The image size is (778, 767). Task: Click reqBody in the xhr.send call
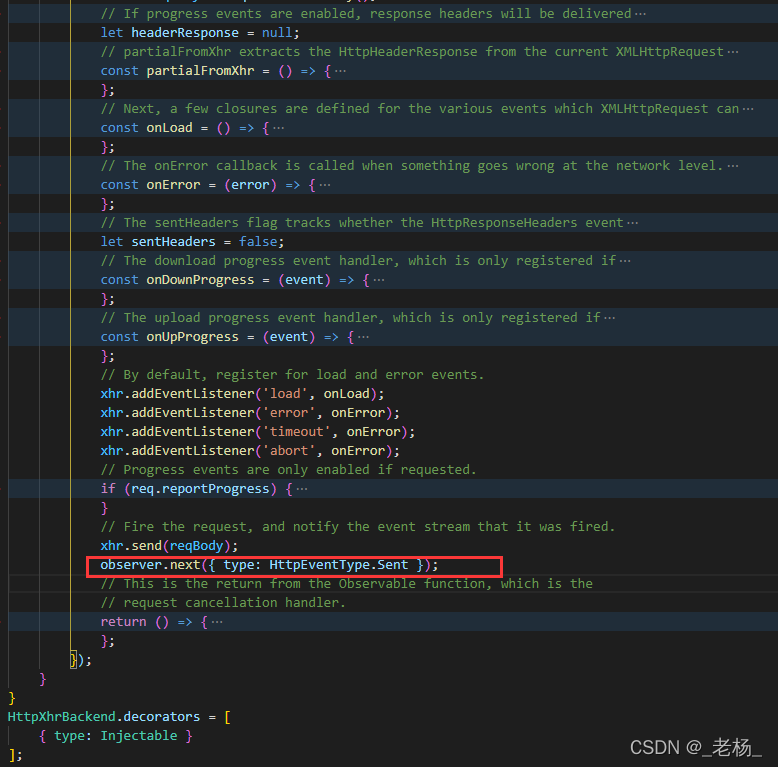coord(196,546)
